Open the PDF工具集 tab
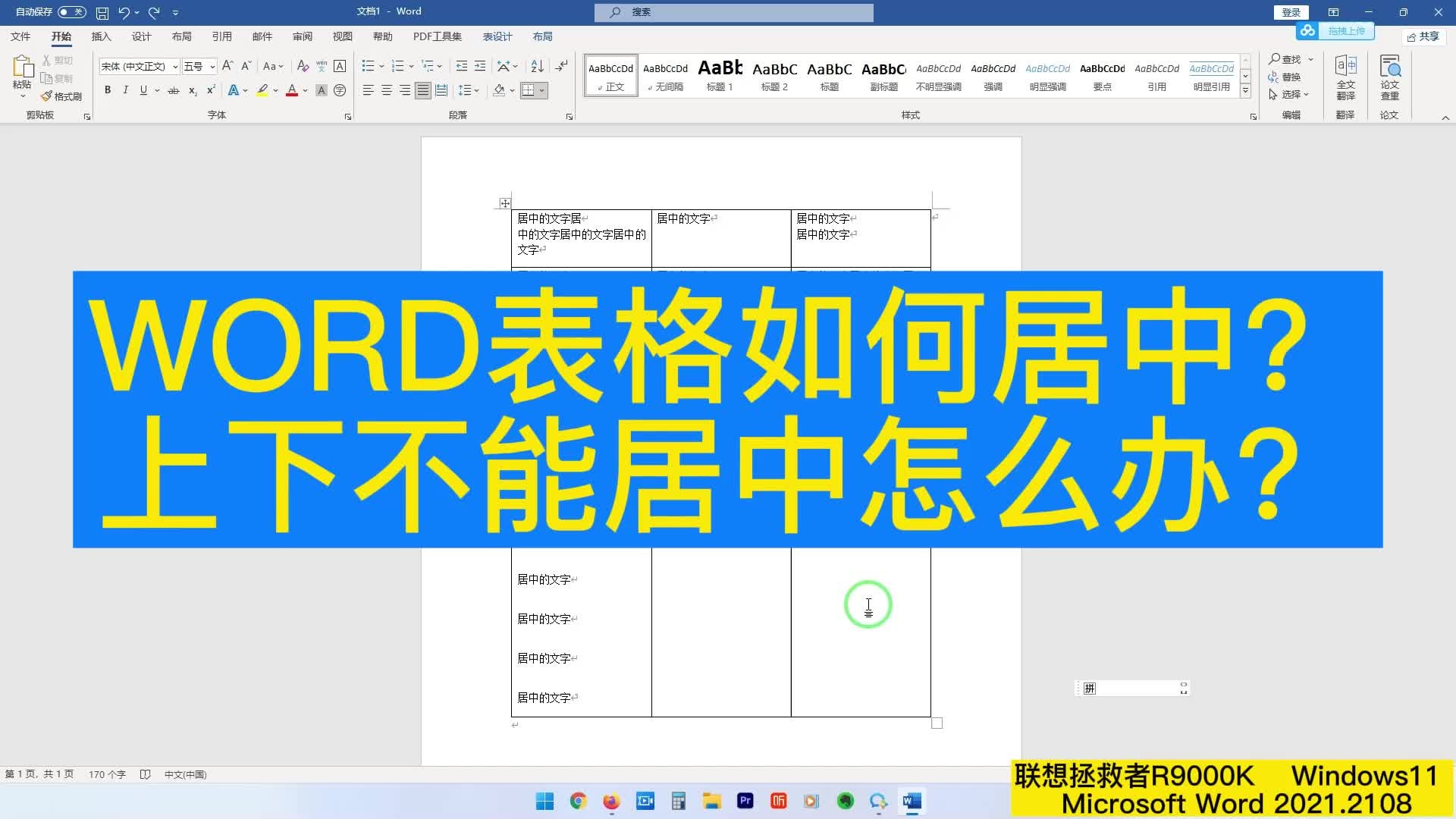The width and height of the screenshot is (1456, 819). pos(437,36)
